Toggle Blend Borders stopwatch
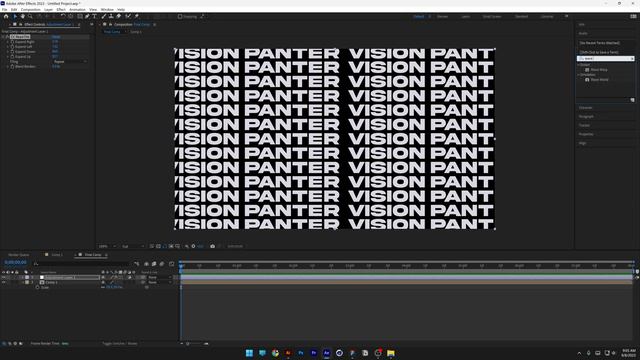This screenshot has width=640, height=360. [12, 67]
